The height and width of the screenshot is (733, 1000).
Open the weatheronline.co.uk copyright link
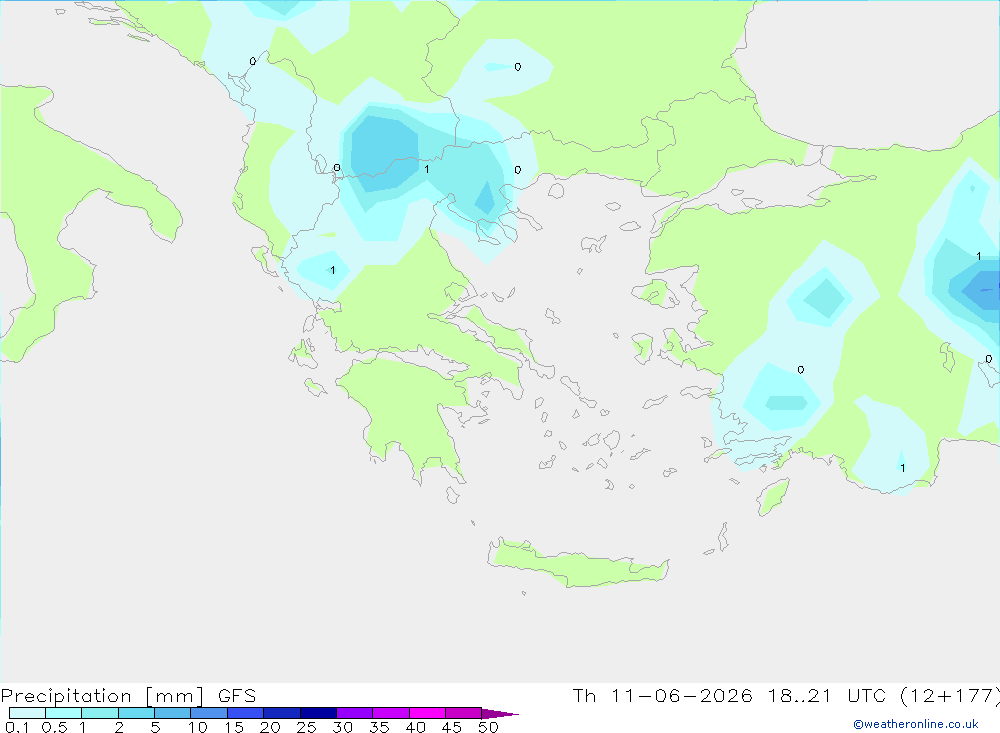pyautogui.click(x=915, y=724)
